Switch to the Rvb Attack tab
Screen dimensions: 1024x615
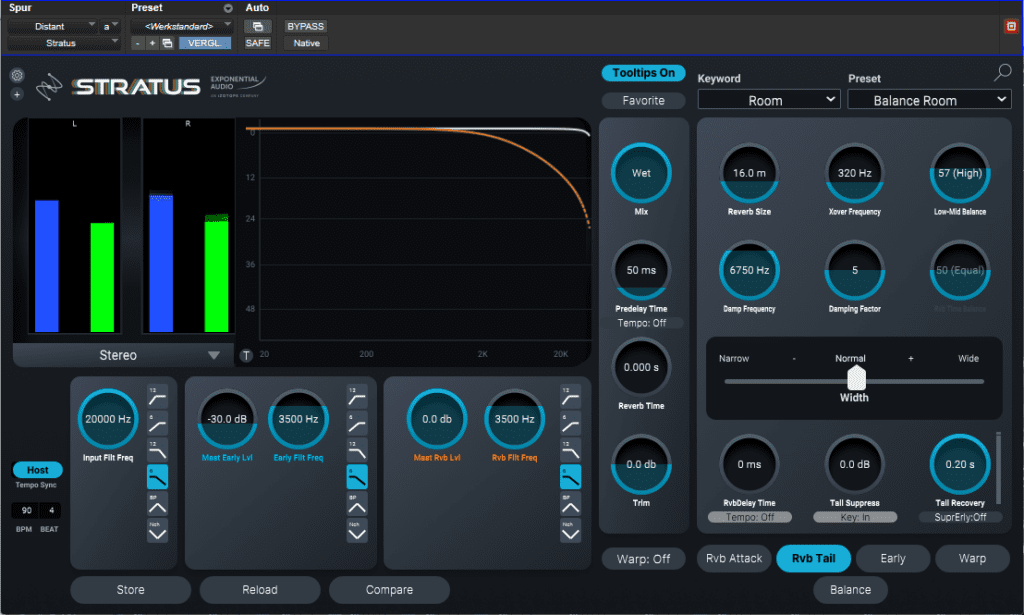[733, 559]
